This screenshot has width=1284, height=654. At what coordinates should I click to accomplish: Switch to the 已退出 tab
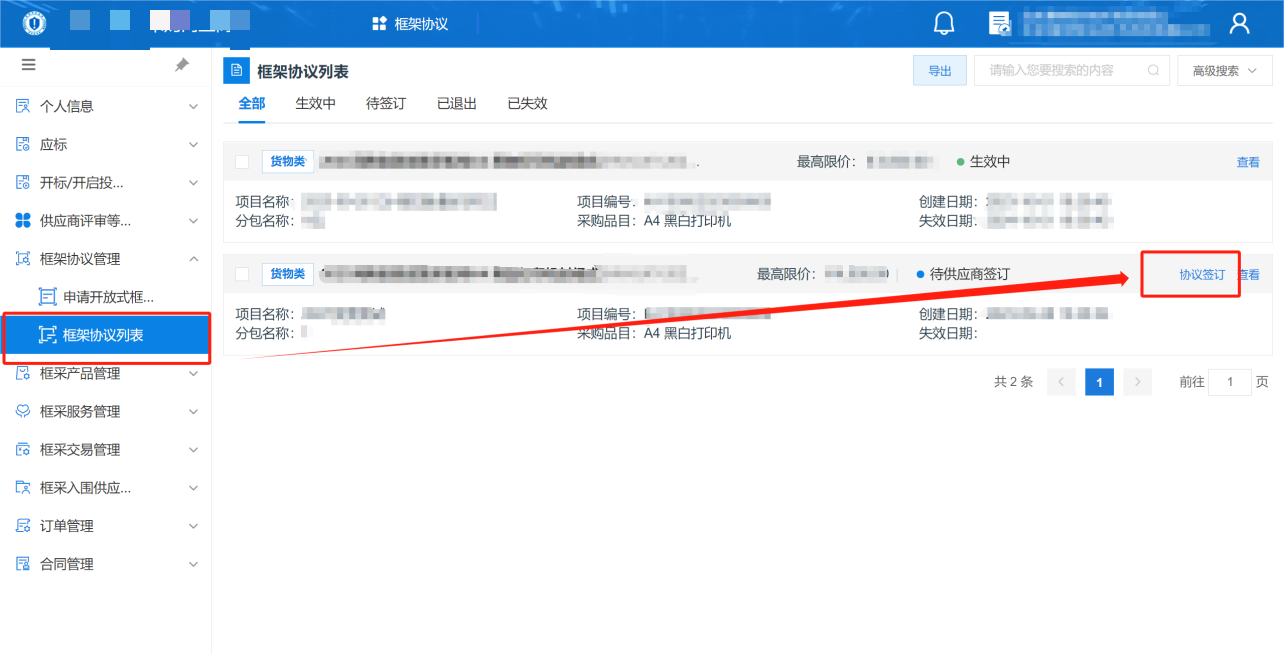pos(457,104)
